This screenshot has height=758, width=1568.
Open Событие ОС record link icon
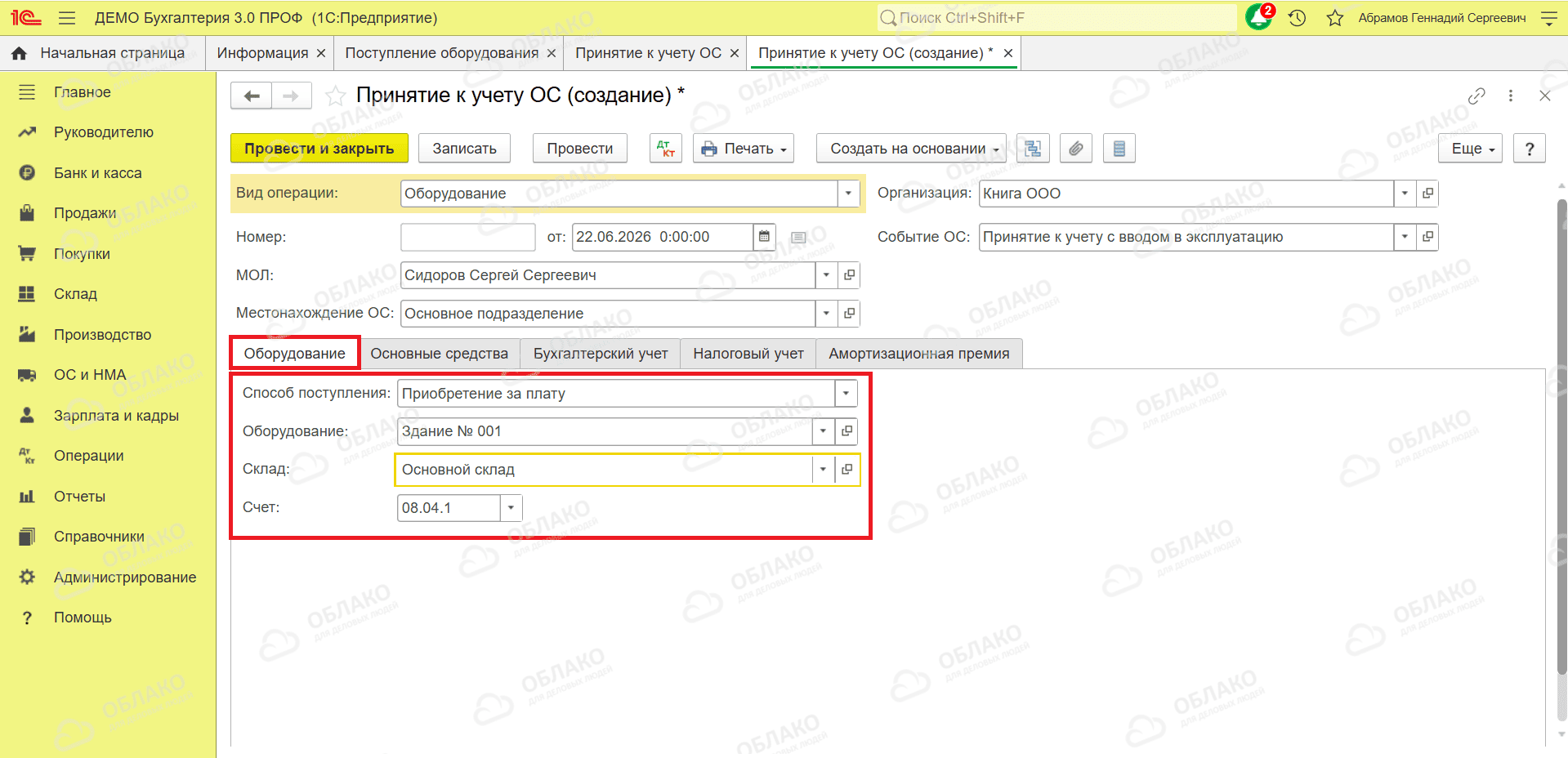[x=1427, y=237]
